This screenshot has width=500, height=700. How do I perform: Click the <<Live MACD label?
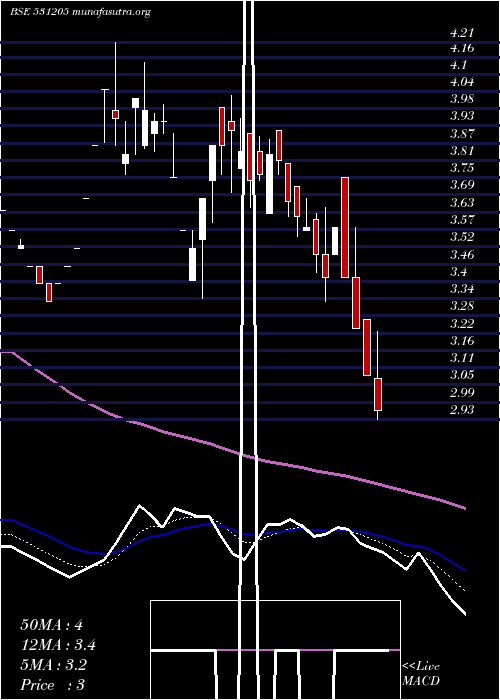click(x=421, y=674)
